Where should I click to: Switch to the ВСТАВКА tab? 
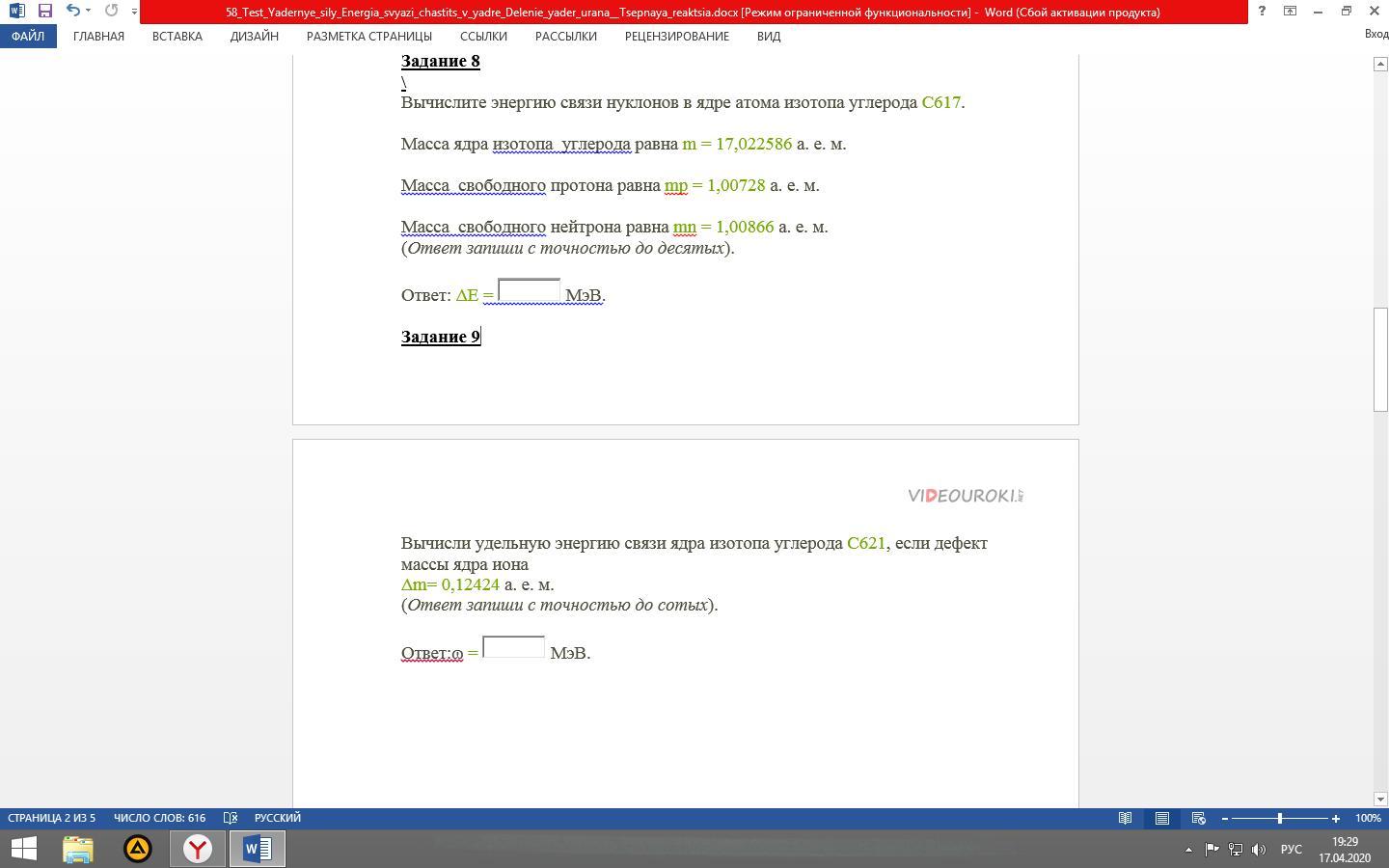click(x=177, y=36)
